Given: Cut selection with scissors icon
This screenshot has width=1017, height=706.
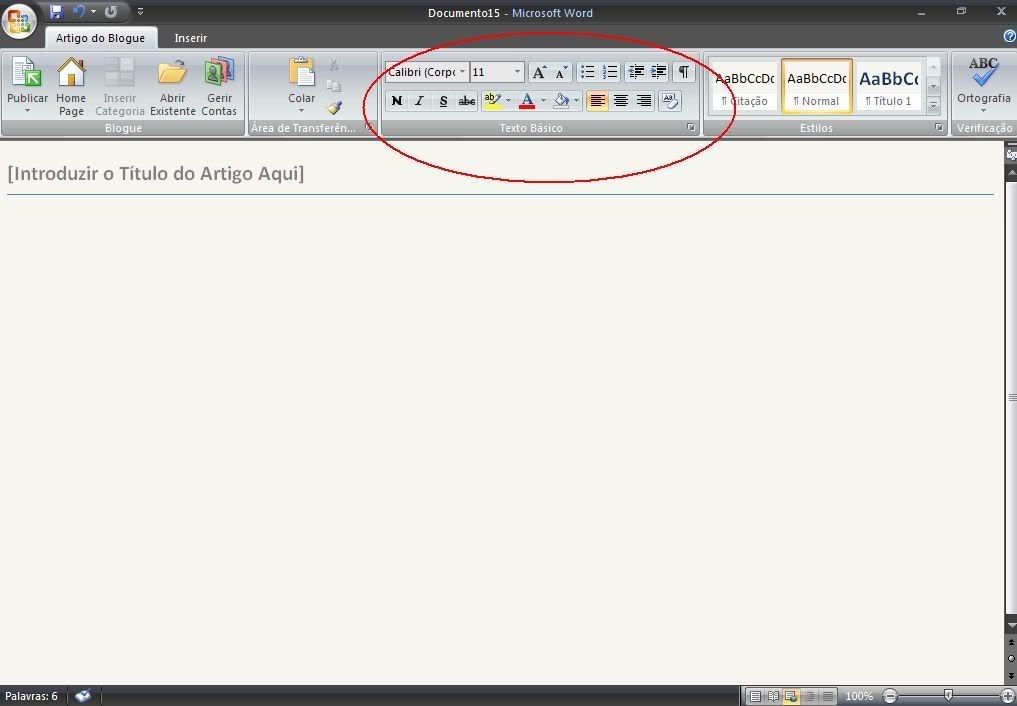Looking at the screenshot, I should tap(333, 64).
